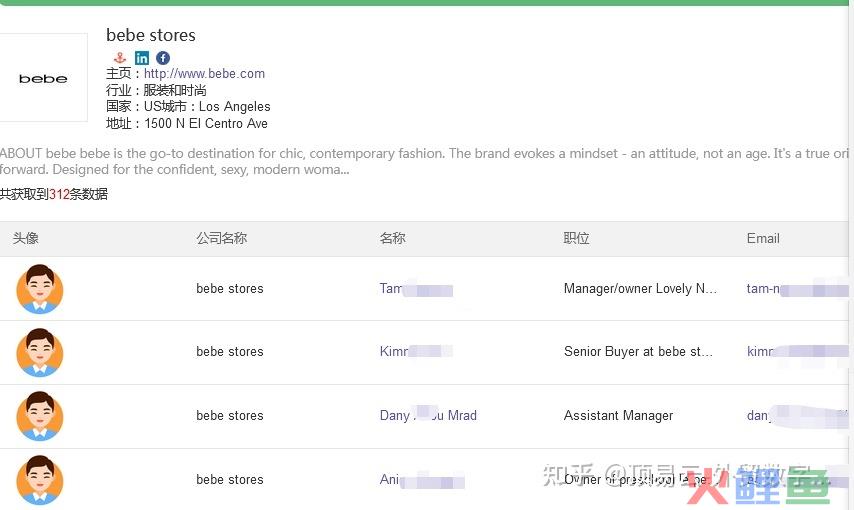This screenshot has height=510, width=854.
Task: Open the email link starting with tam-n
Action: pos(797,289)
